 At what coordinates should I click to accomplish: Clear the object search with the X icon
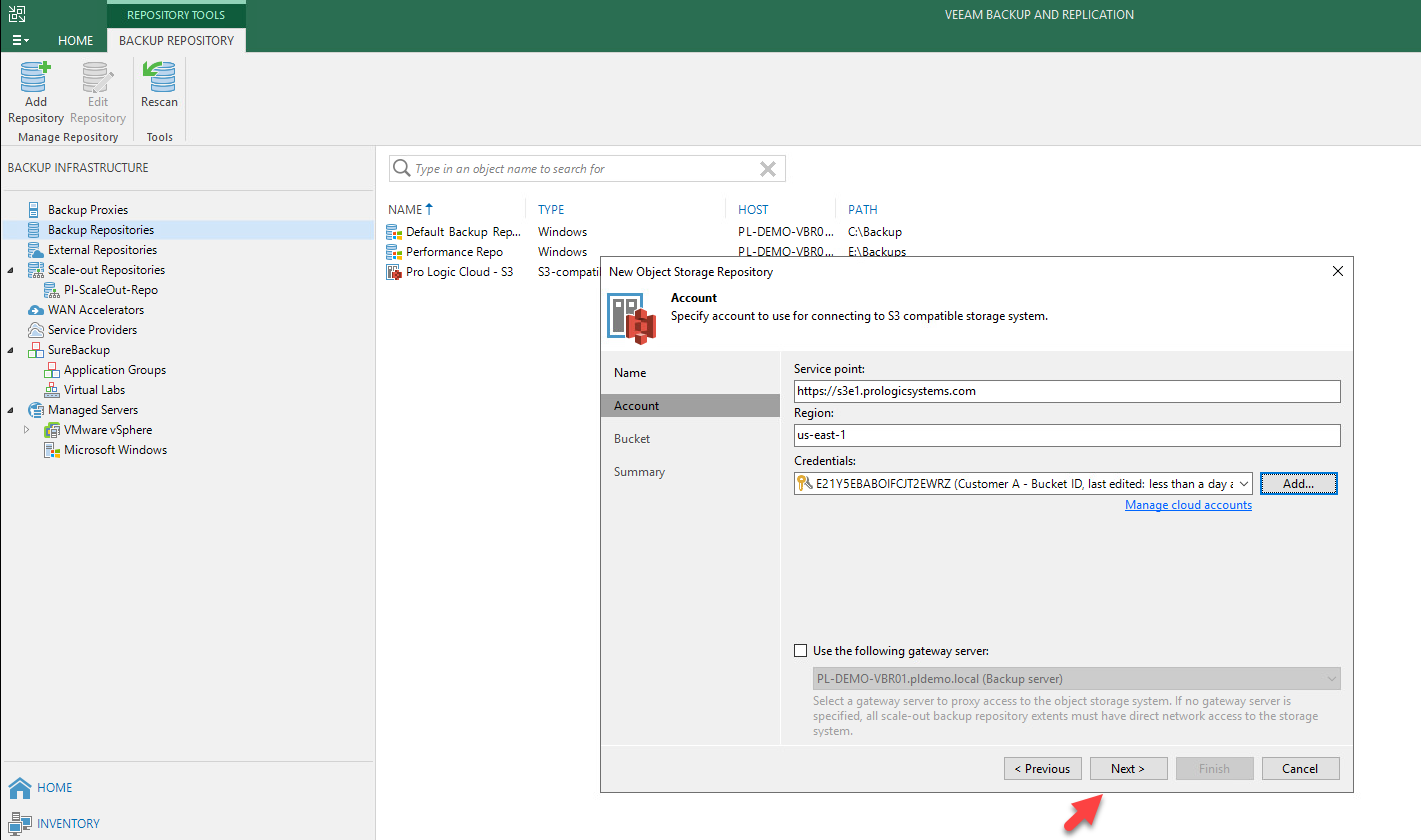(x=768, y=169)
